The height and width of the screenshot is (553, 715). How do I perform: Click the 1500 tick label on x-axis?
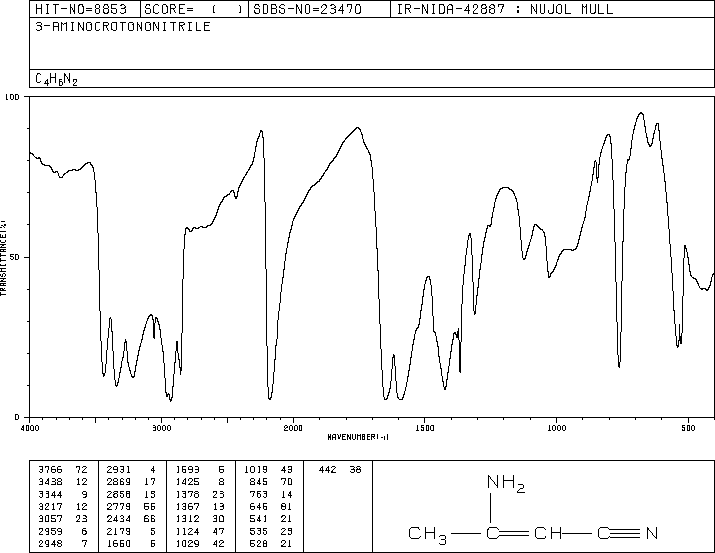[x=425, y=428]
